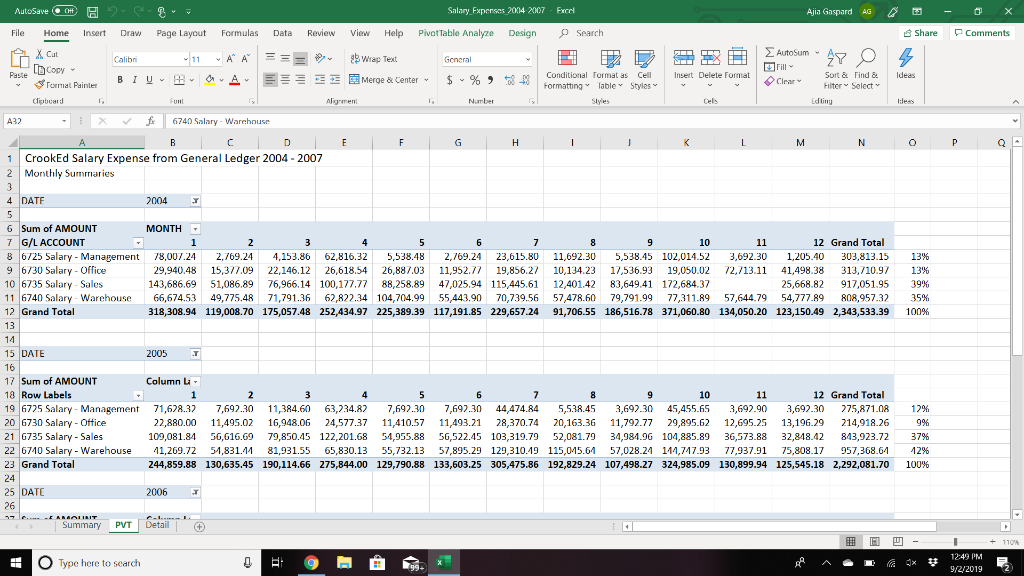
Task: Open the filter dropdown for DATE 2004
Action: coord(197,200)
